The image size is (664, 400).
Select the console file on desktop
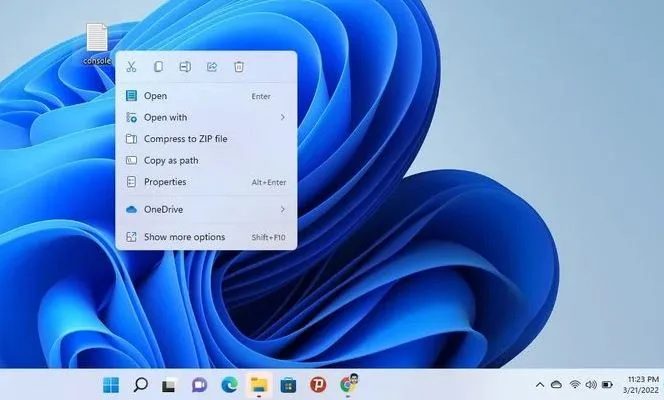point(97,44)
